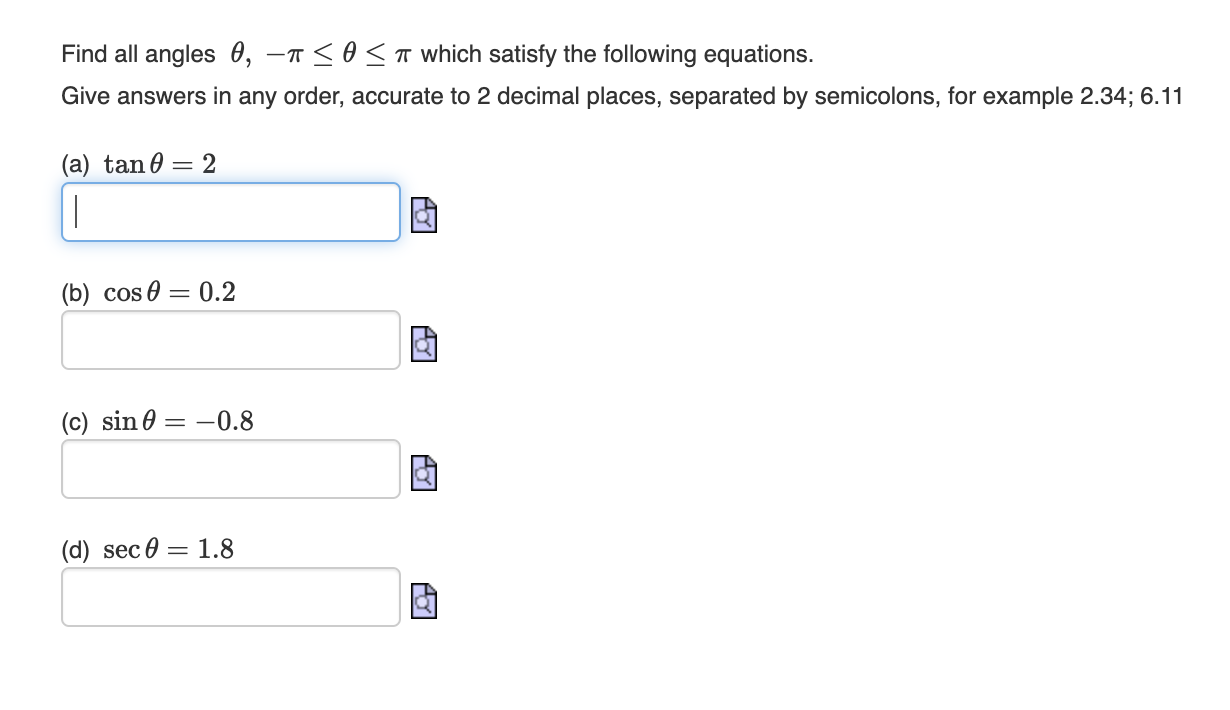Select the answer field for sin θ = -0.8
The image size is (1230, 710).
click(x=230, y=468)
